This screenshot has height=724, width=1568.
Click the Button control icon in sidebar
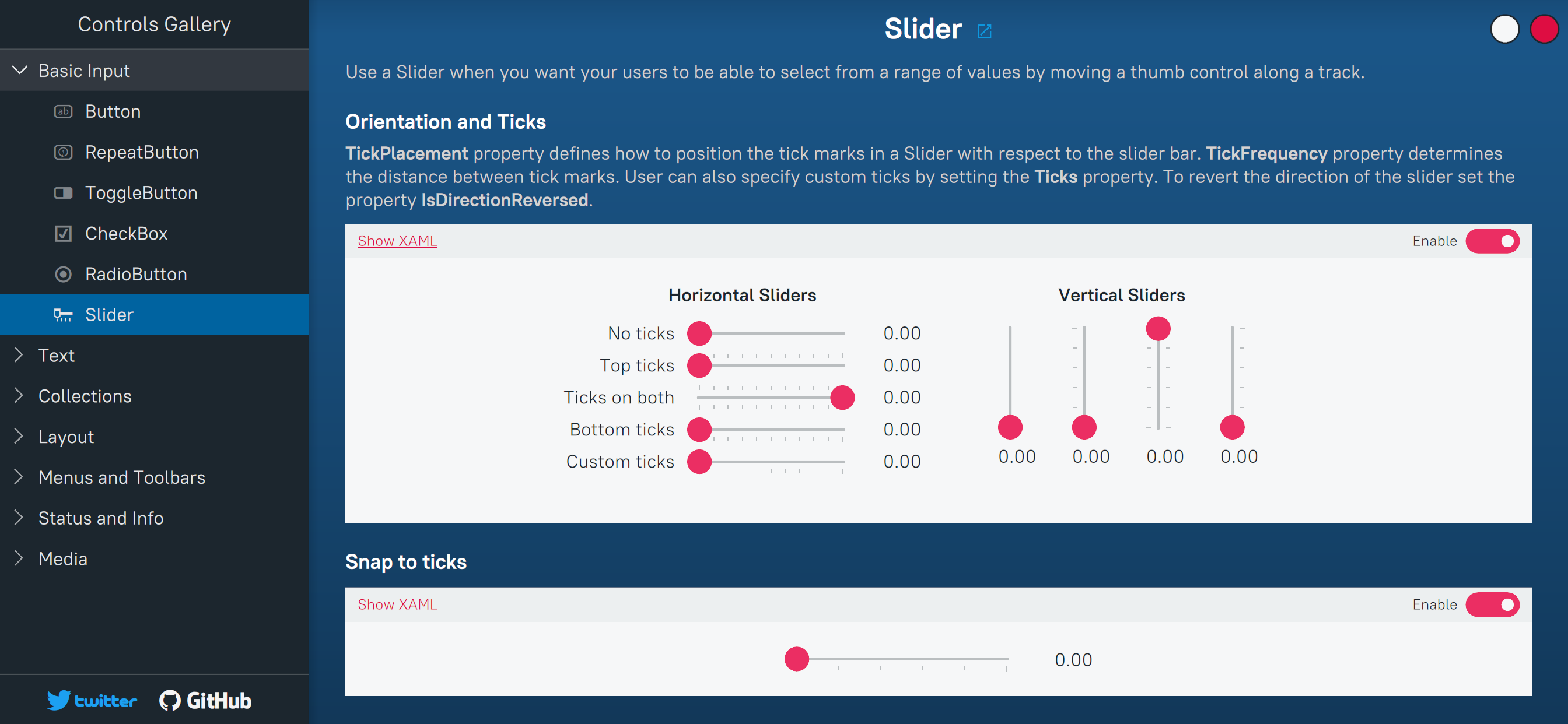click(x=64, y=112)
